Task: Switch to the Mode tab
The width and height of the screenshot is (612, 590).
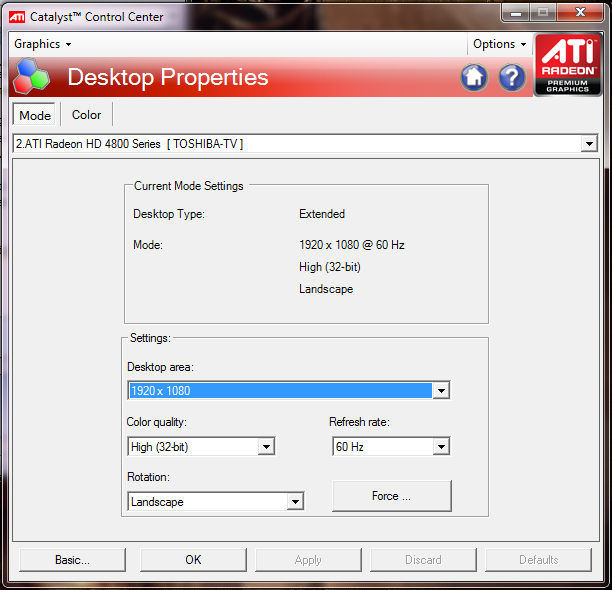Action: point(35,115)
